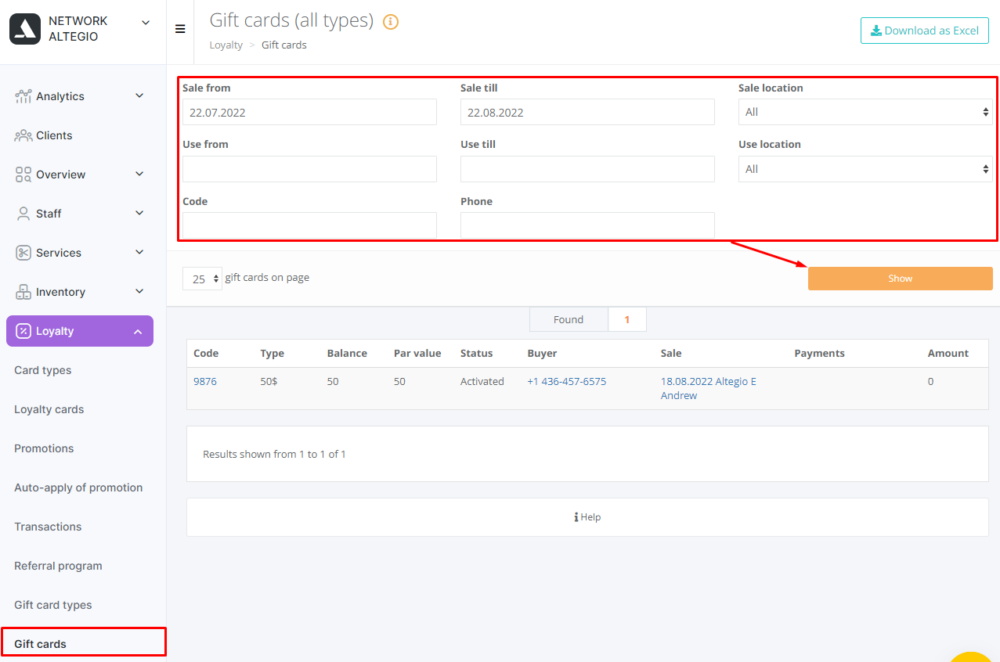Expand the Staff menu chevron
The width and height of the screenshot is (1000, 662).
coord(139,213)
